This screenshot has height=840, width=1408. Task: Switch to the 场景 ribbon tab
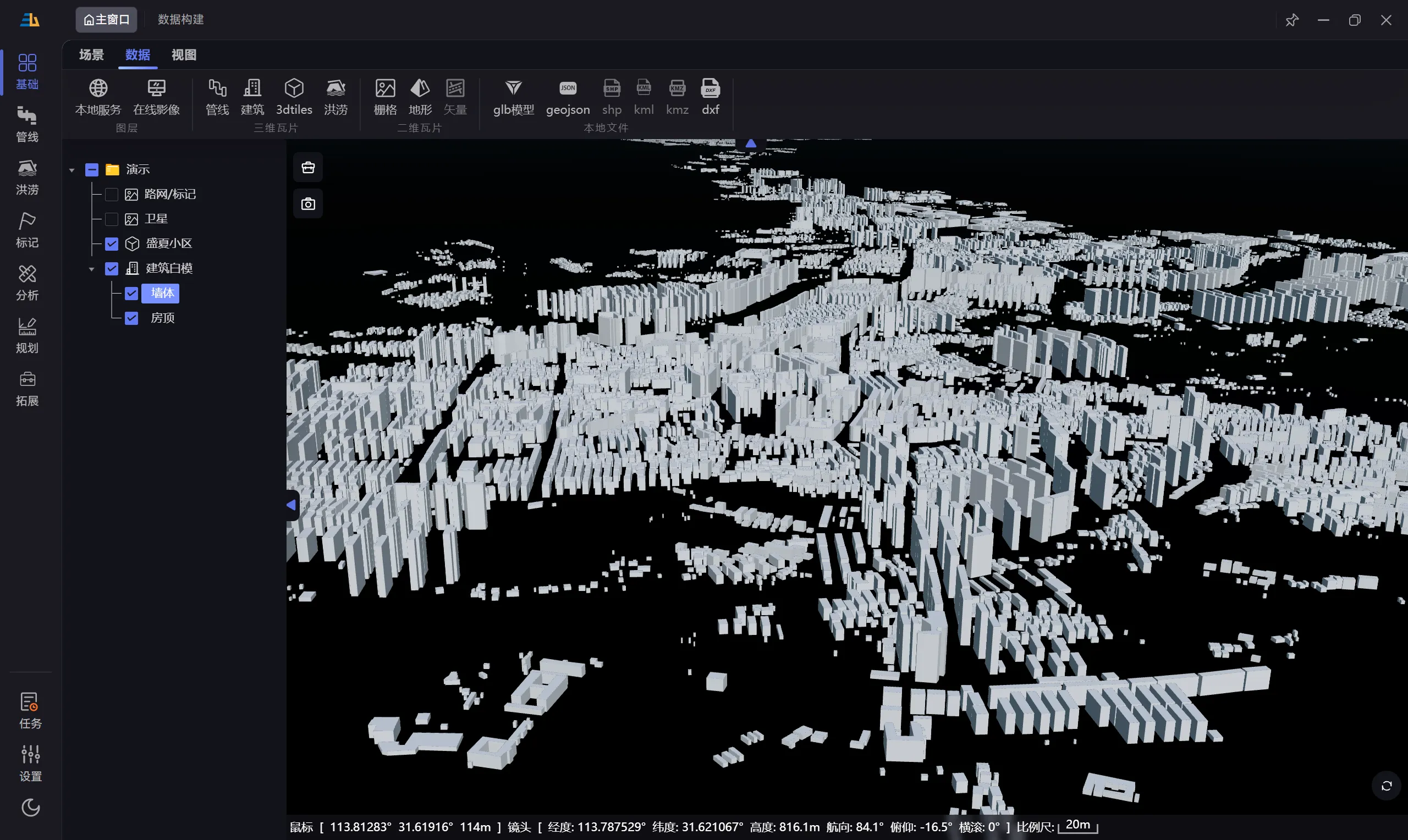91,55
